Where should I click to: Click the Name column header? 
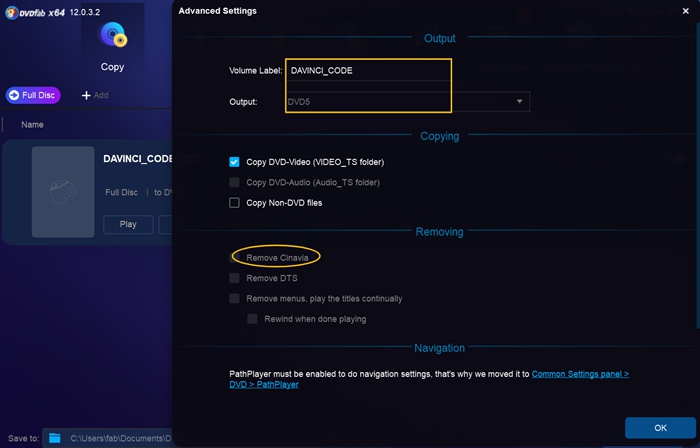[32, 124]
